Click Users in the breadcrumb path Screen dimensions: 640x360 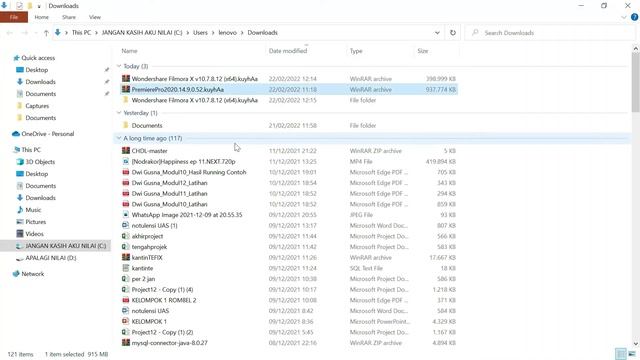point(200,33)
